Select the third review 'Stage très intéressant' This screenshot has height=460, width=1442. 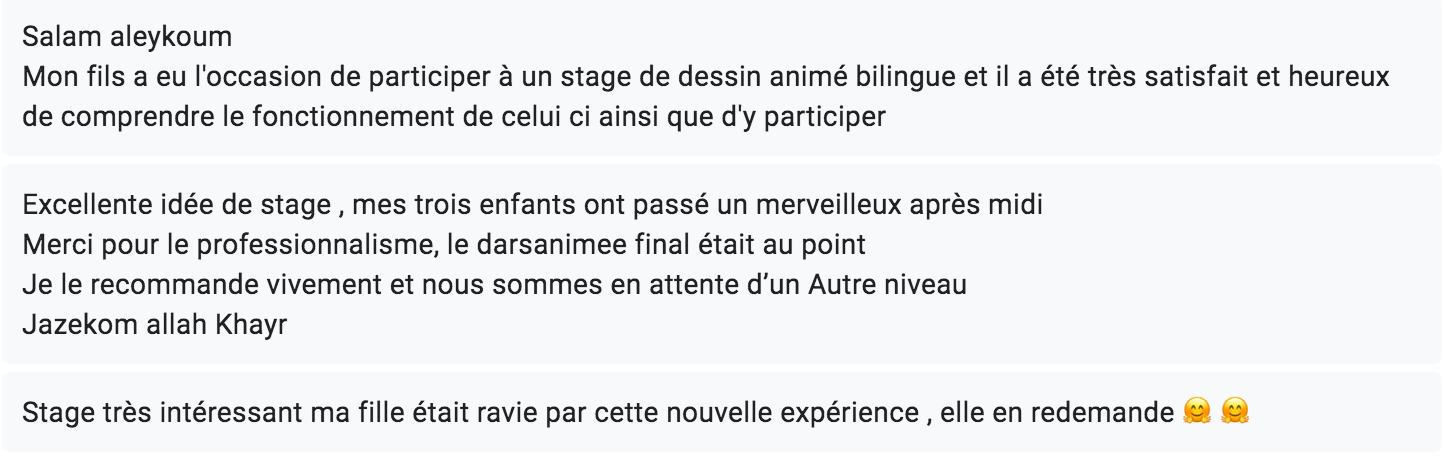[721, 411]
